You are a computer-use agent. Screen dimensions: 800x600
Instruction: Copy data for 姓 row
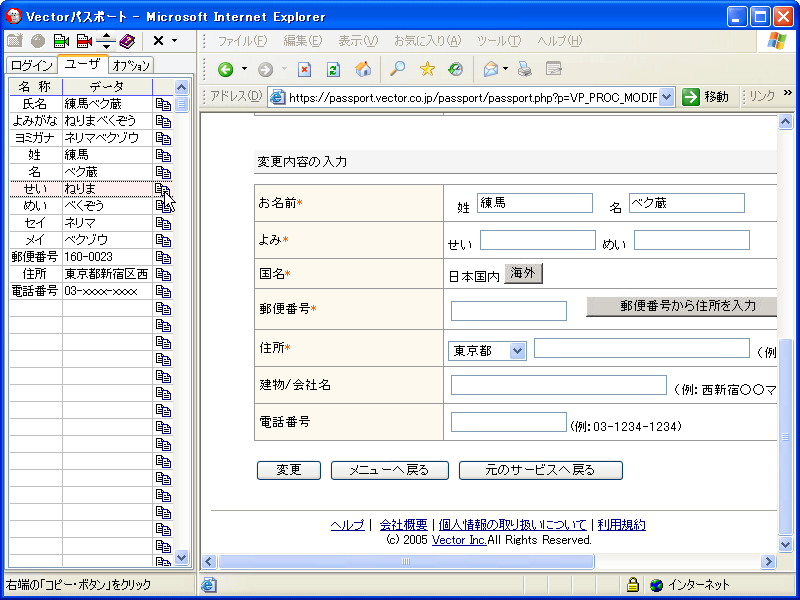point(163,155)
